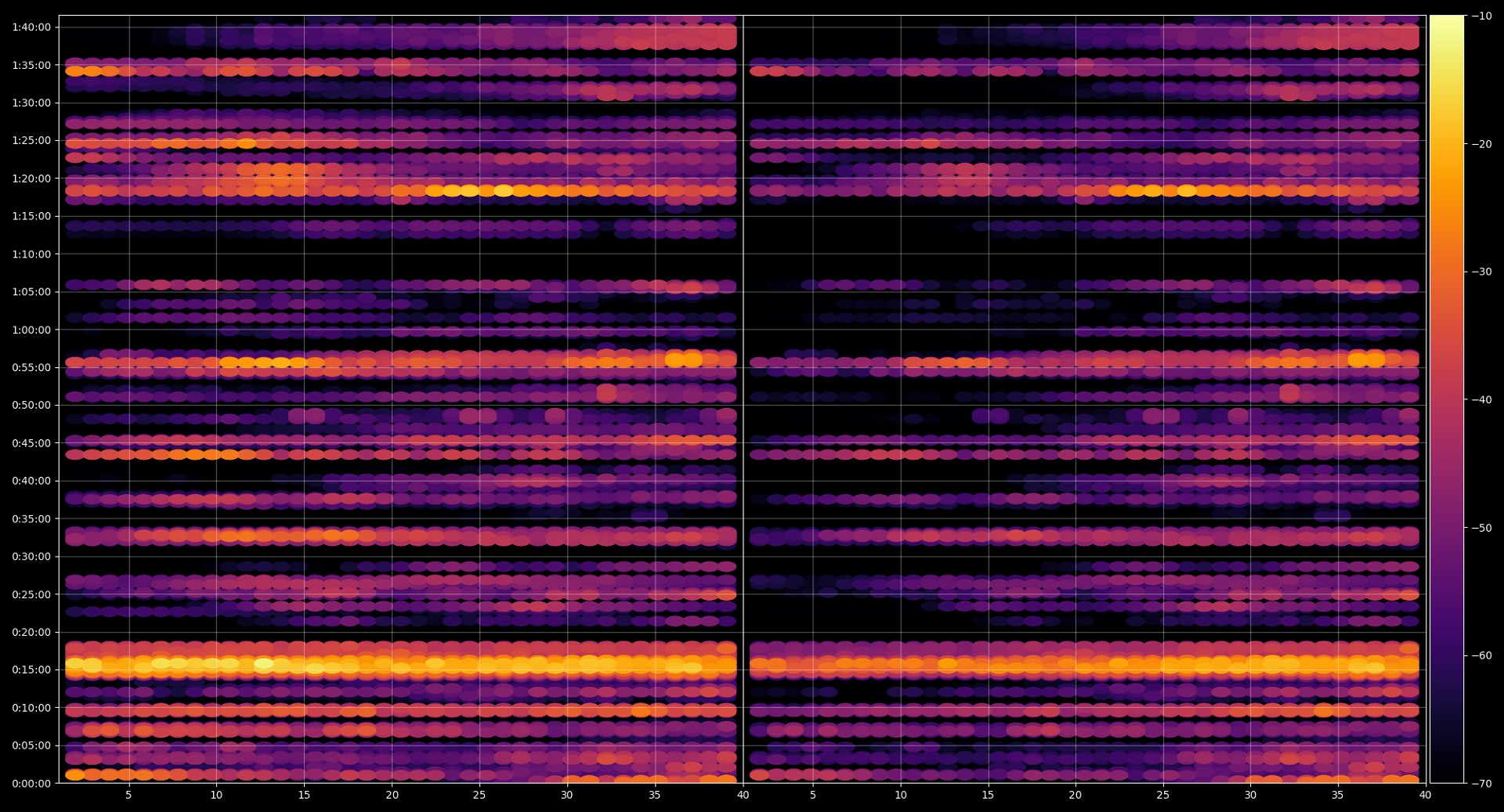Select the −30 colorbar tick label

[x=1481, y=272]
